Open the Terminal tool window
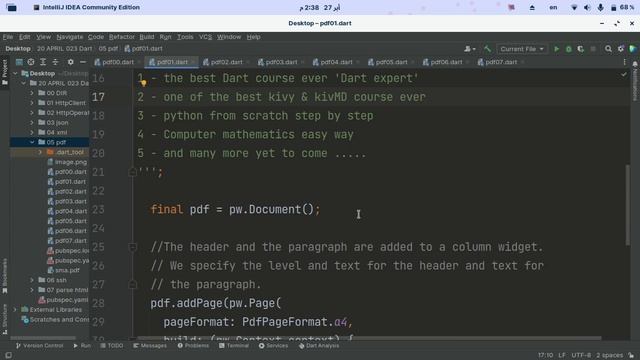 [234, 346]
